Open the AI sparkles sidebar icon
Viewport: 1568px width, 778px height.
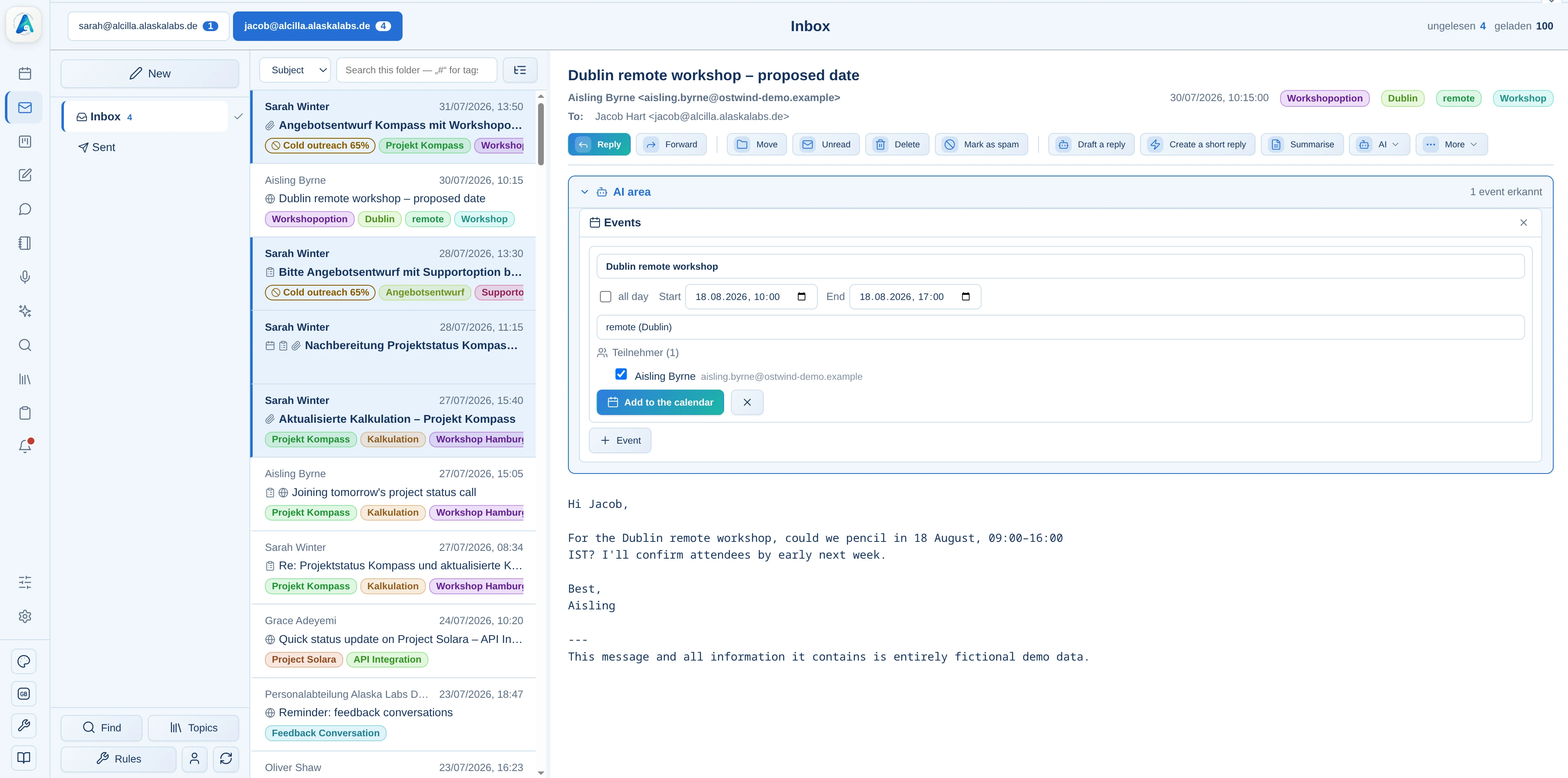[25, 311]
